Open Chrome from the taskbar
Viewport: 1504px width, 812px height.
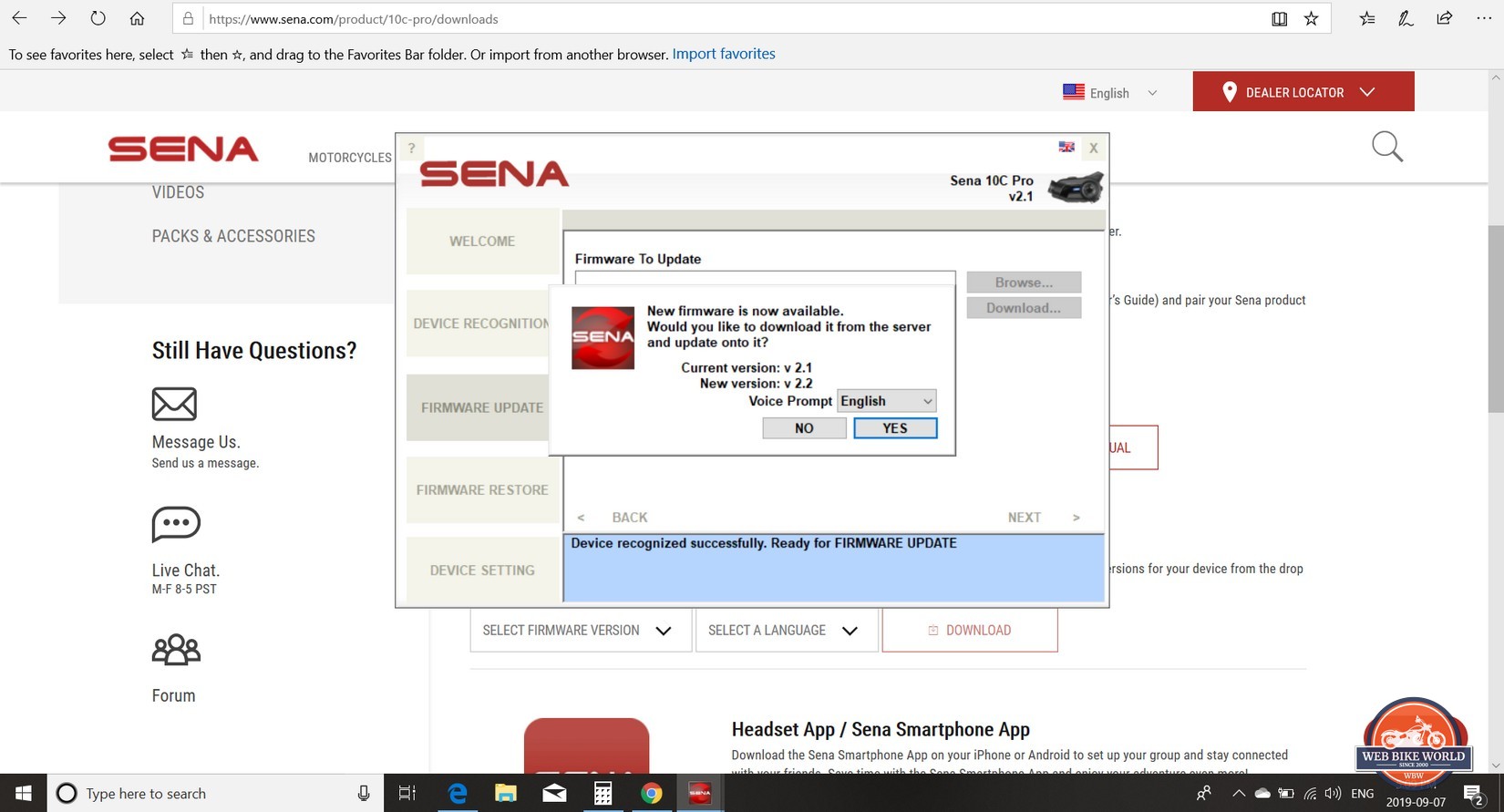651,794
